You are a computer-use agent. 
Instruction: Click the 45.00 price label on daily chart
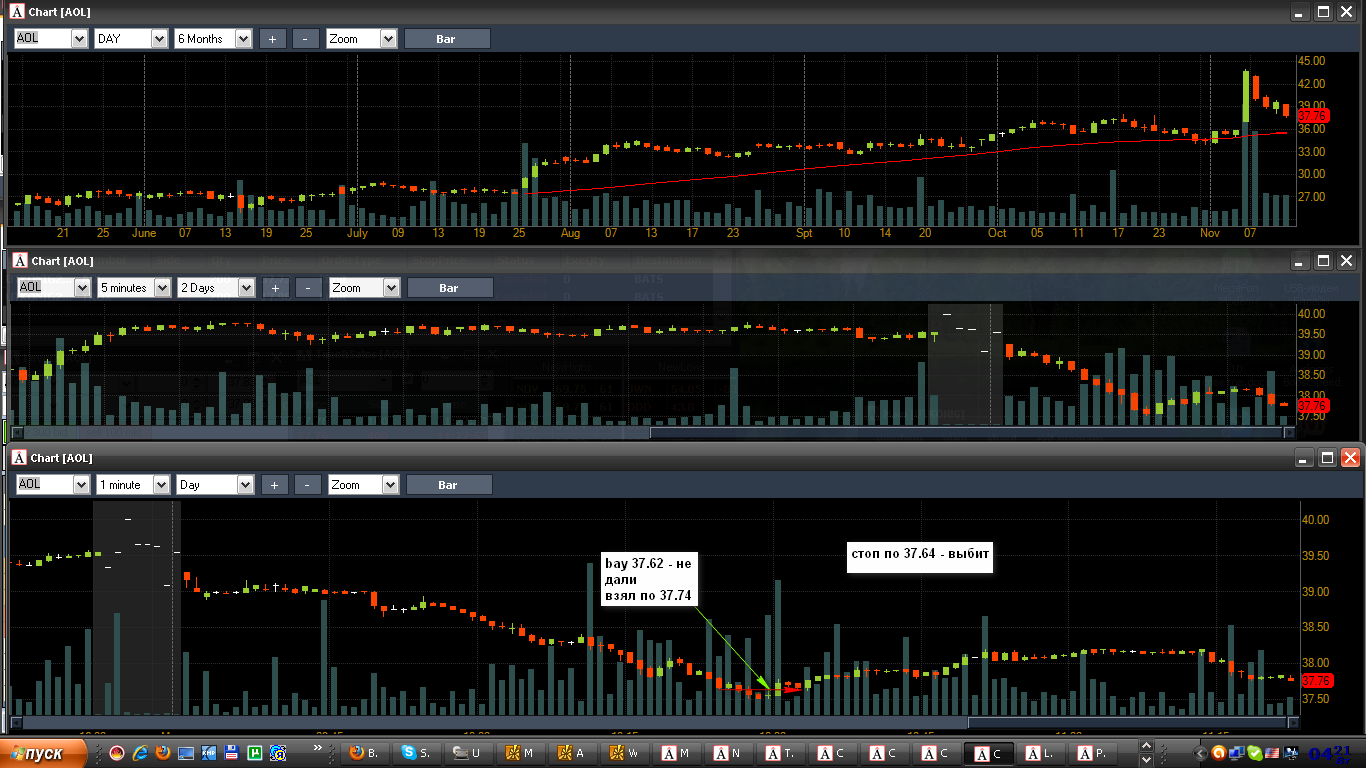[x=1313, y=60]
